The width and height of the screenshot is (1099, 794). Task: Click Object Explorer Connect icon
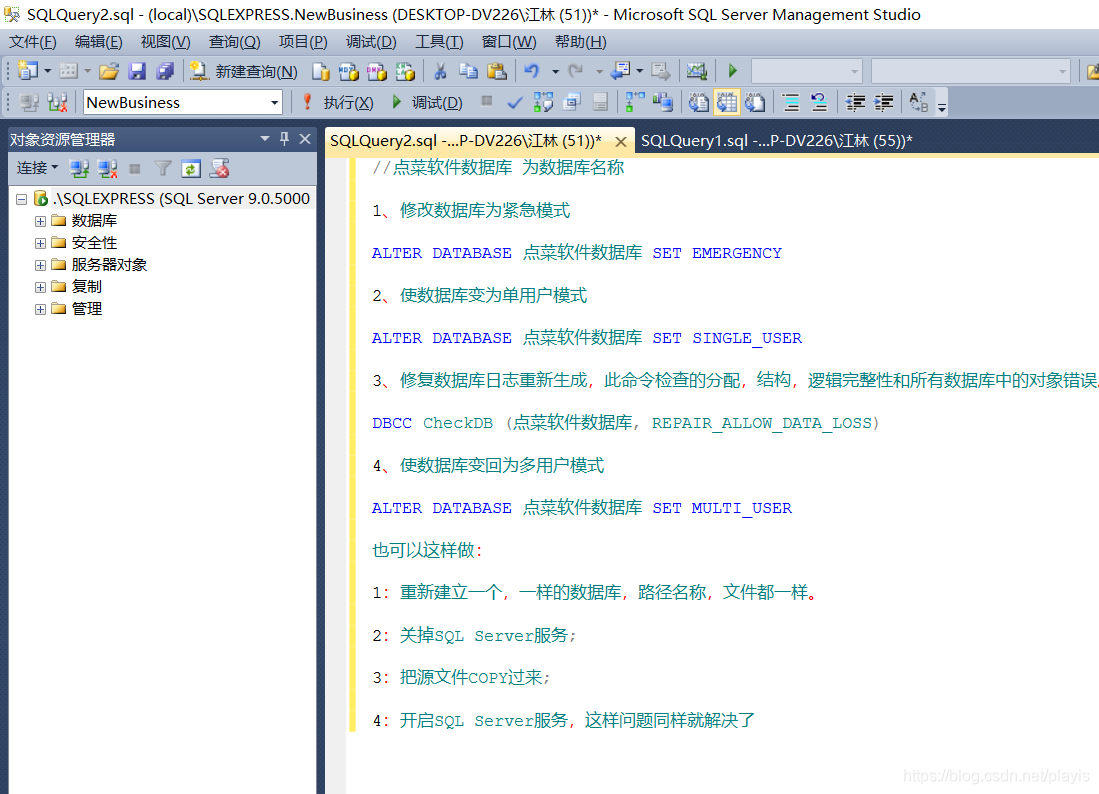[x=78, y=168]
